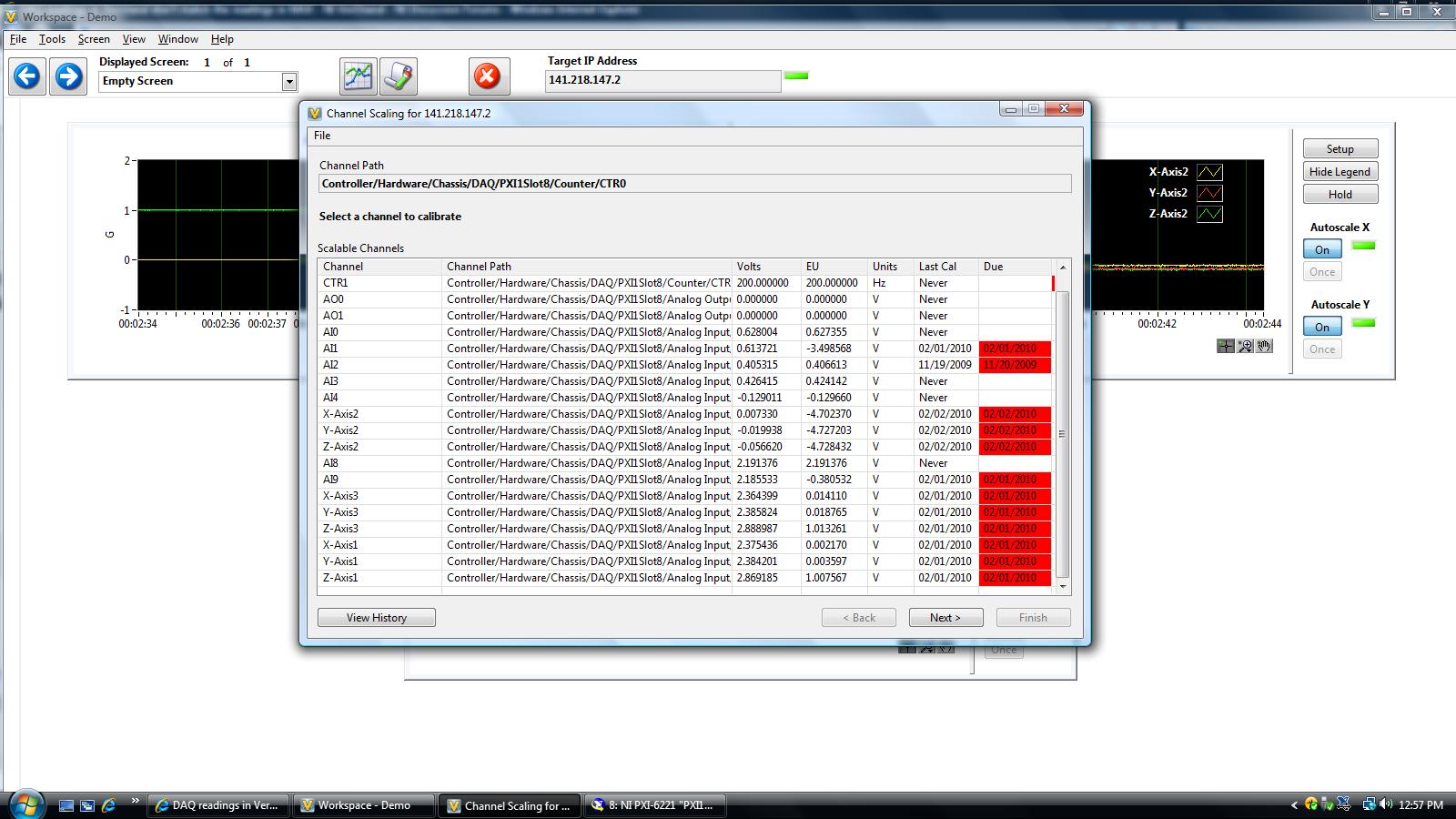Image resolution: width=1456 pixels, height=819 pixels.
Task: Click the View History button
Action: tap(376, 618)
